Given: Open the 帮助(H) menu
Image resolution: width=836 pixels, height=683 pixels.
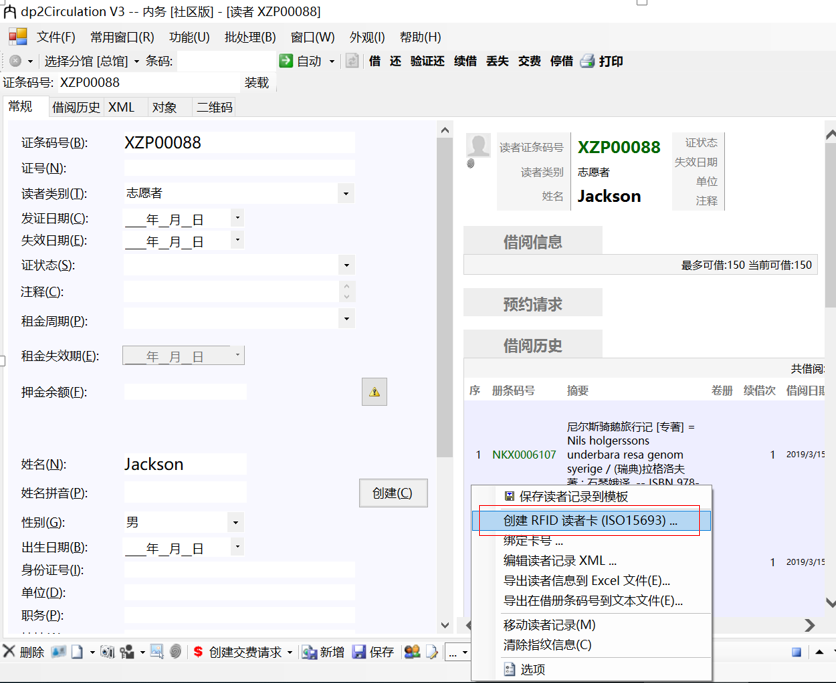Looking at the screenshot, I should point(420,37).
